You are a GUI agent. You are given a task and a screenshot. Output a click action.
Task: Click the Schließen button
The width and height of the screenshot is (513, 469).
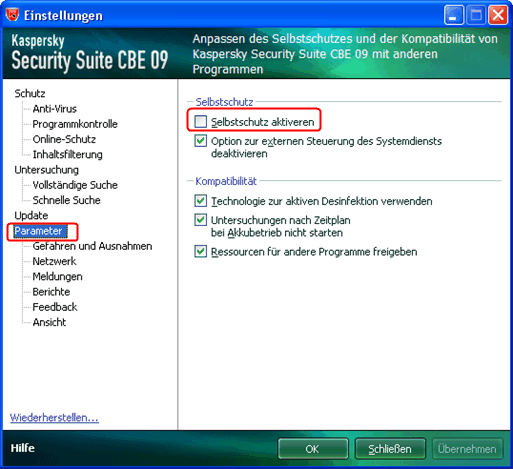pos(390,449)
